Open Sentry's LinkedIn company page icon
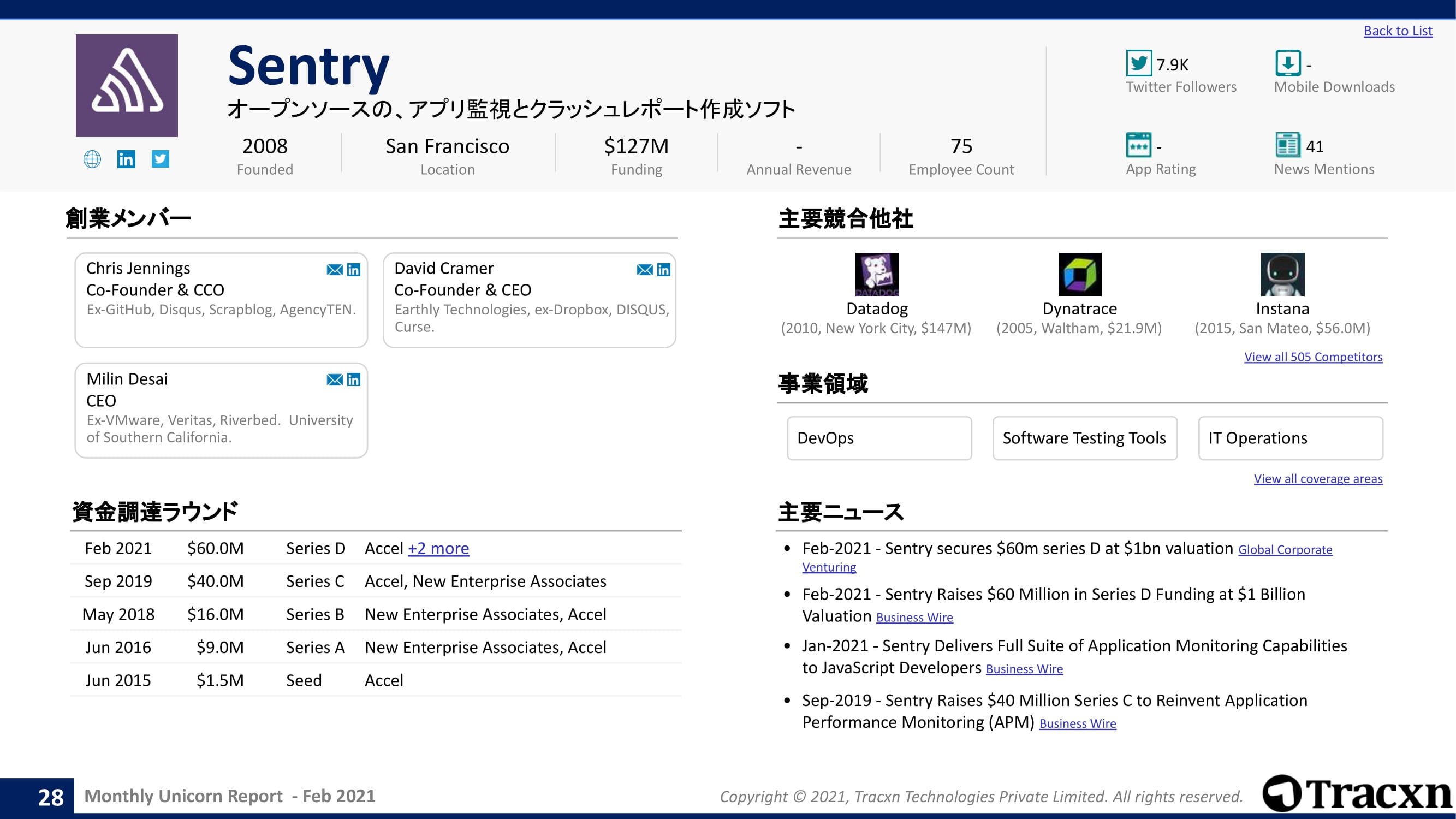The width and height of the screenshot is (1456, 819). pos(126,159)
